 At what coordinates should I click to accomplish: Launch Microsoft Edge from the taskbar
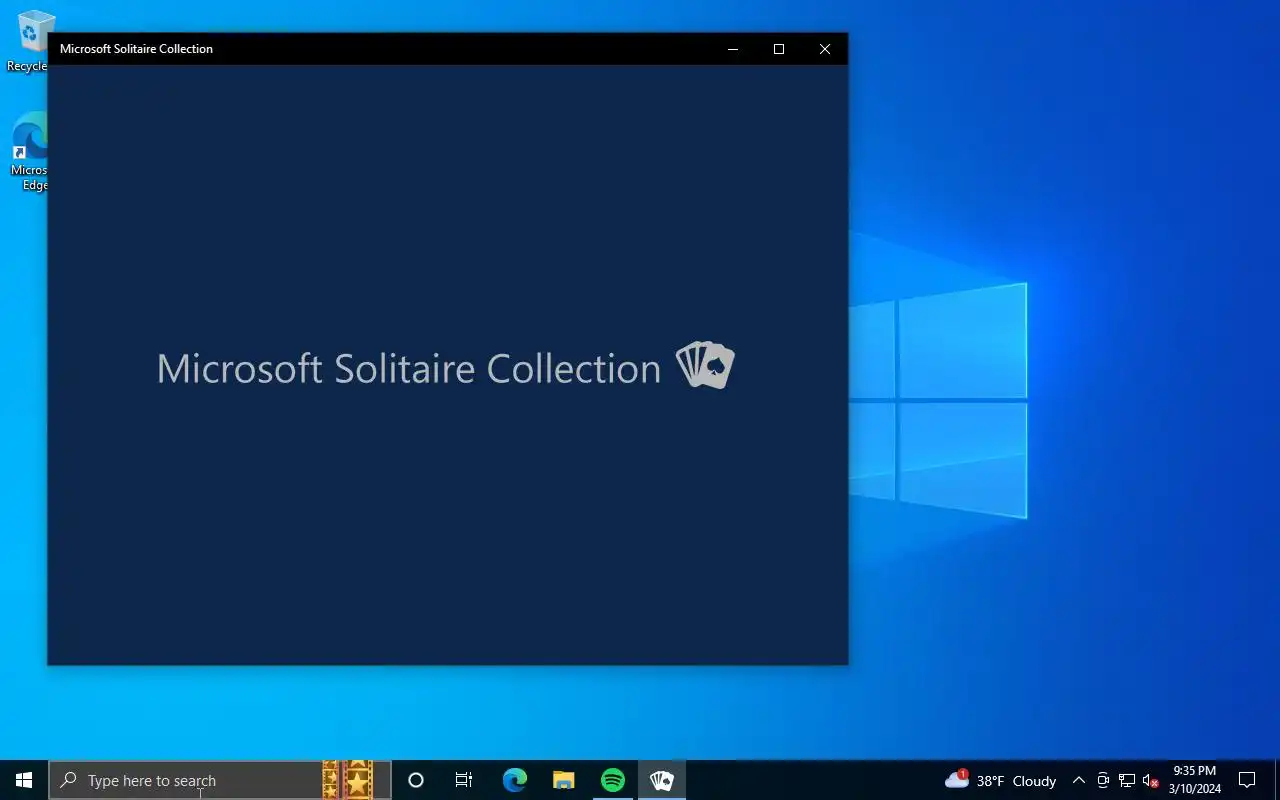click(x=514, y=780)
